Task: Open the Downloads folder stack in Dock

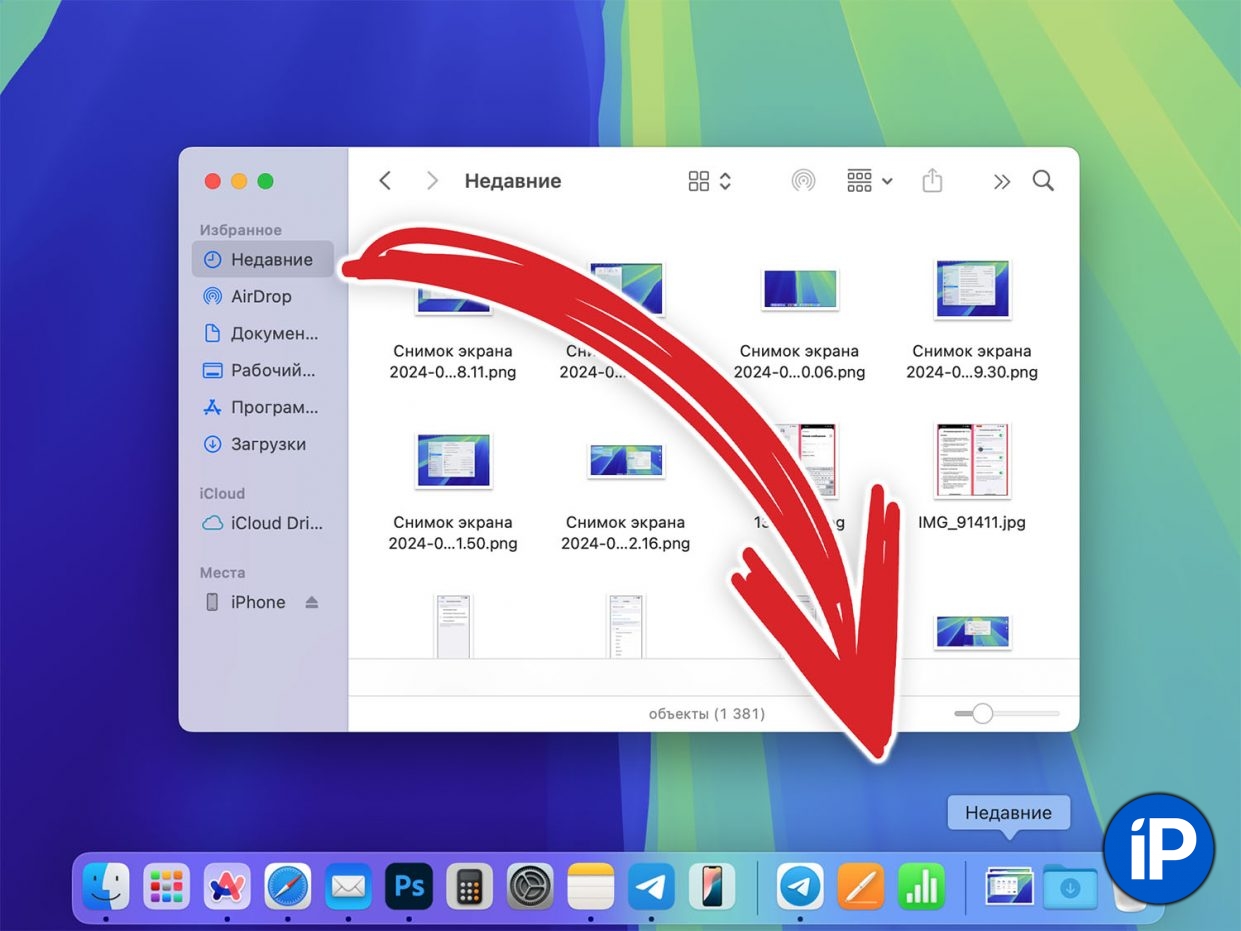Action: pos(1070,886)
